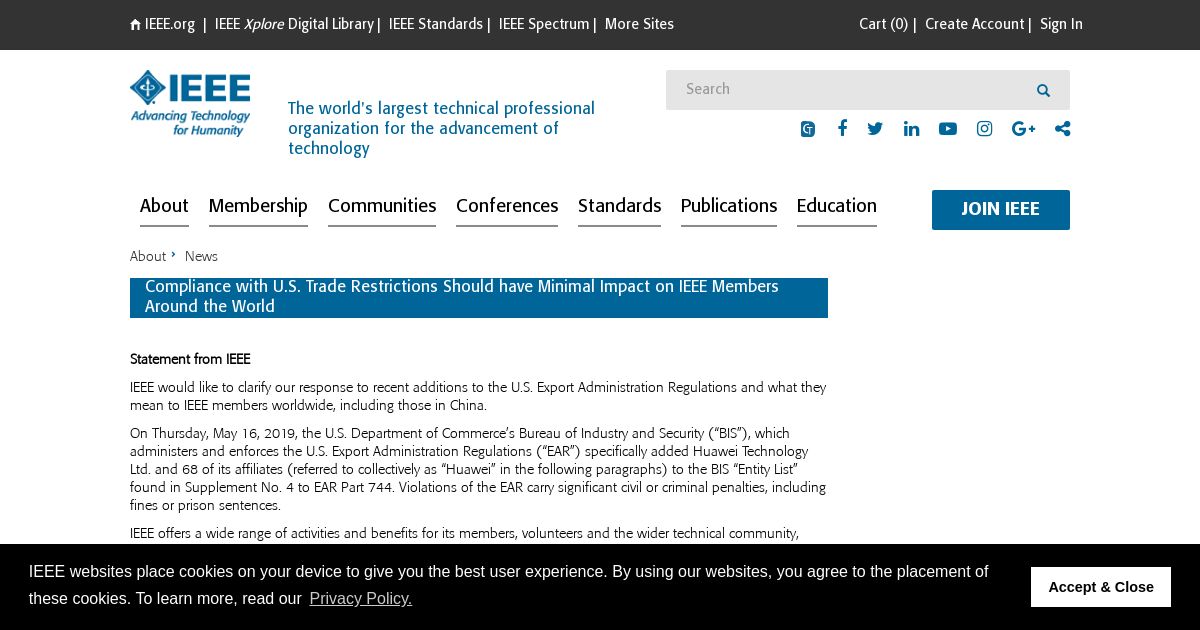This screenshot has width=1200, height=630.
Task: Click the search magnifier icon
Action: [1043, 90]
